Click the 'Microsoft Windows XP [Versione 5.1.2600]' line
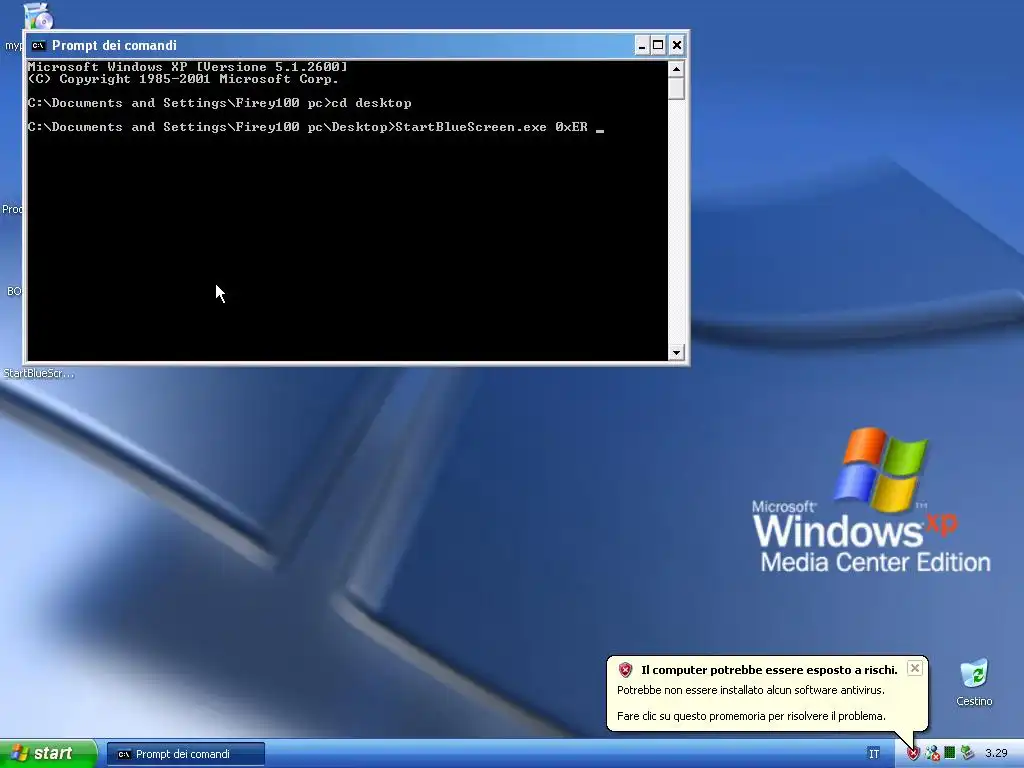Image resolution: width=1024 pixels, height=768 pixels. pyautogui.click(x=187, y=67)
